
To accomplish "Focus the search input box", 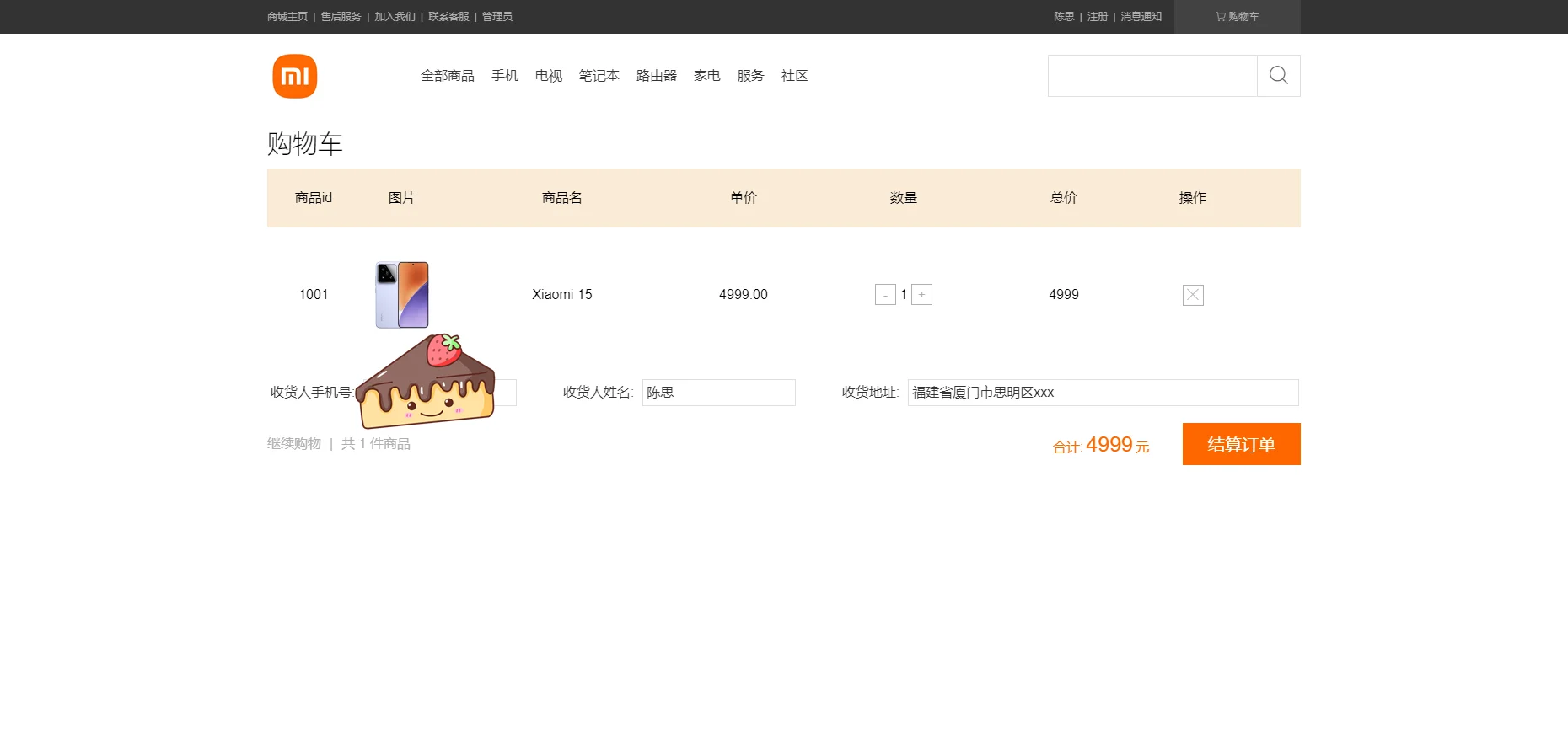I will tap(1152, 76).
